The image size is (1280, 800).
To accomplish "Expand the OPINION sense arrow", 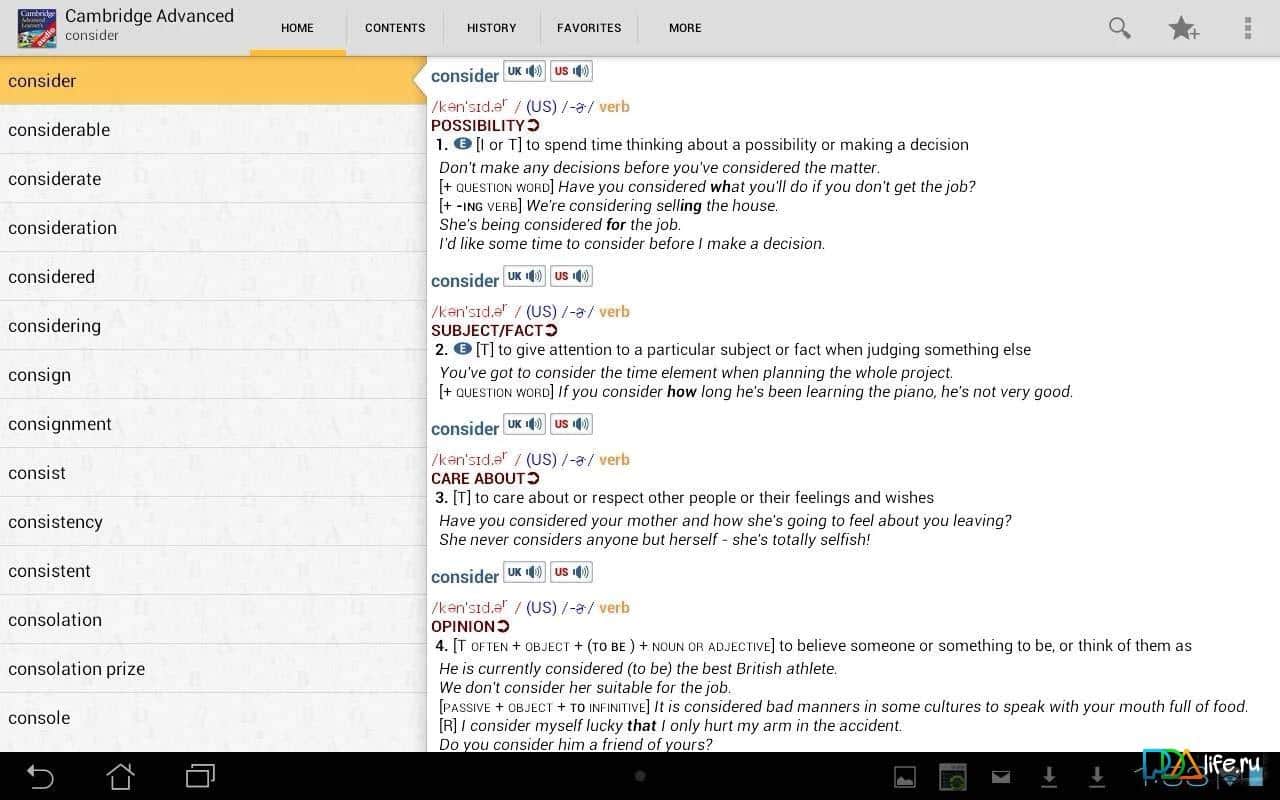I will tap(503, 626).
